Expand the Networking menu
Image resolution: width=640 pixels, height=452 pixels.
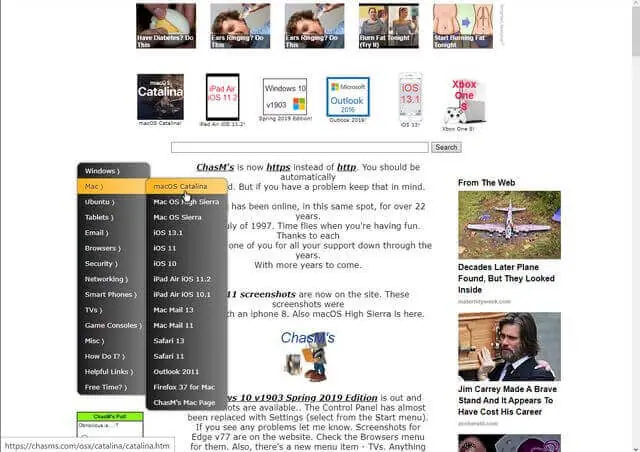111,279
